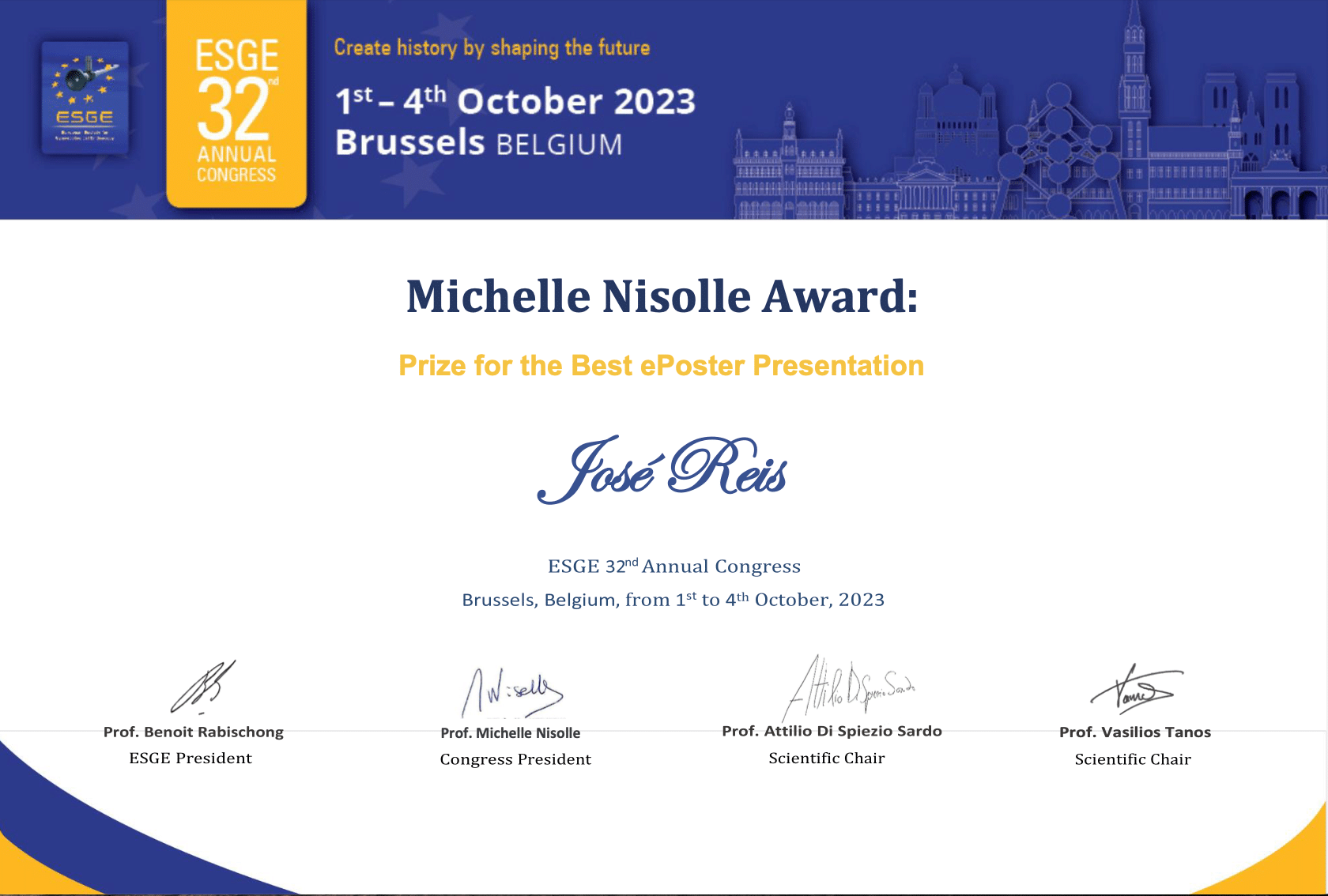The height and width of the screenshot is (896, 1328).
Task: Click 'Scientific Chair' under Vasilios Tanos
Action: [1133, 759]
